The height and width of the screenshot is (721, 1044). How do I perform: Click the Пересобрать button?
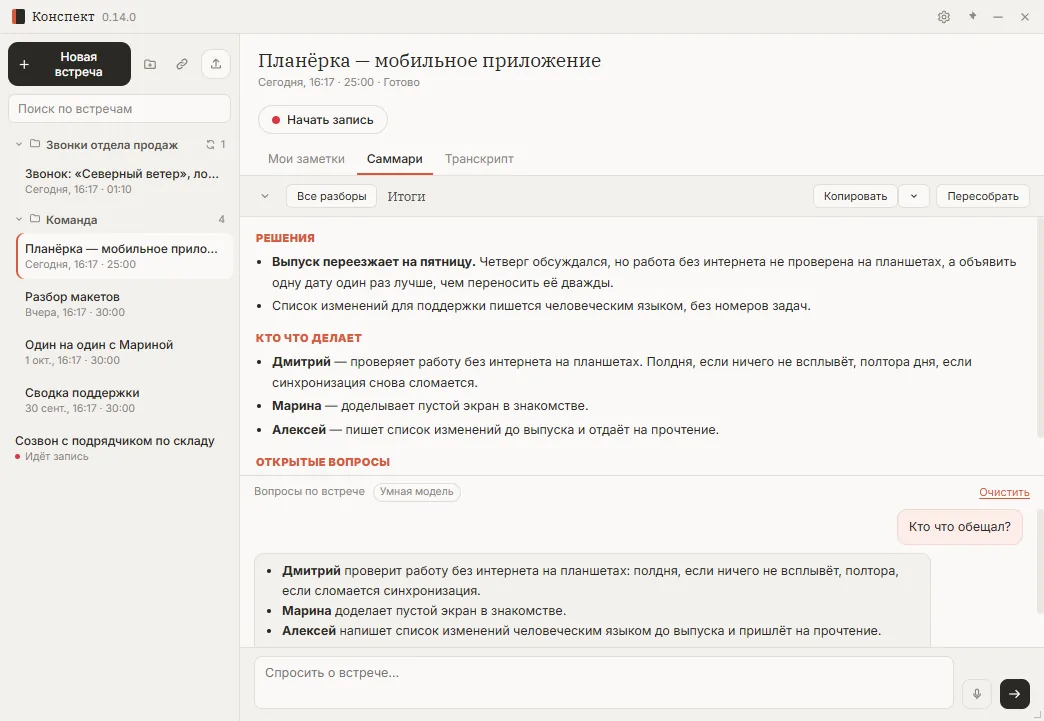983,196
